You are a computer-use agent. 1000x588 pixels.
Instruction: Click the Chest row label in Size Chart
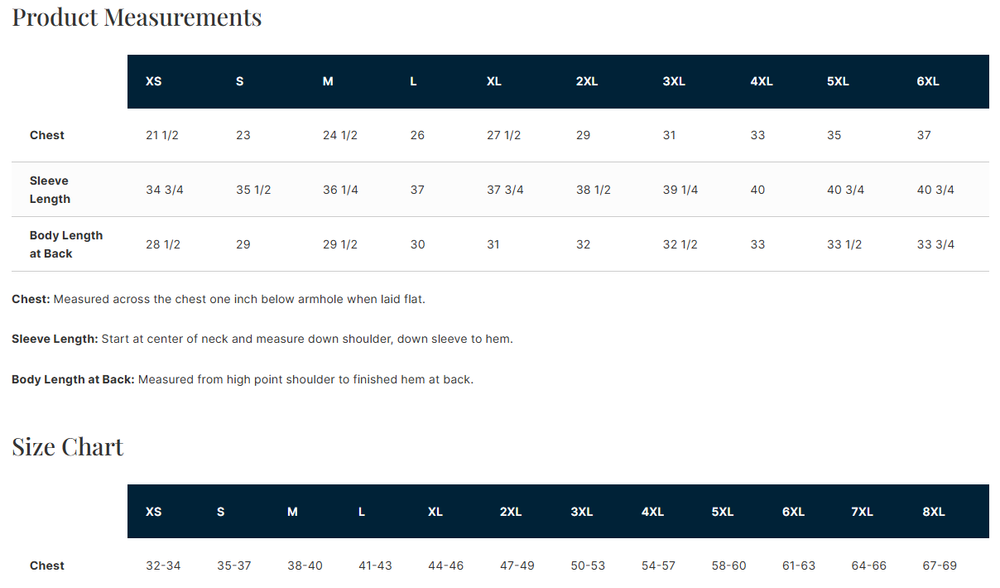coord(47,566)
